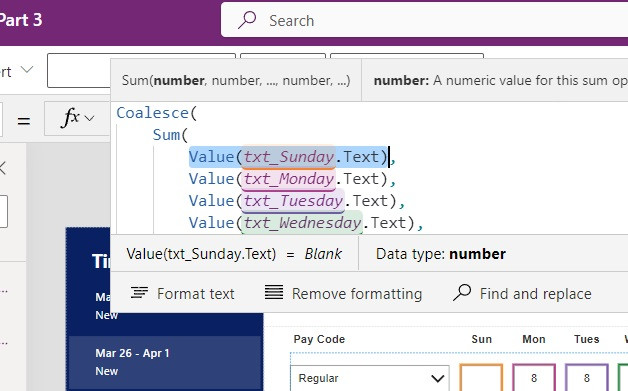The width and height of the screenshot is (628, 391).
Task: Click the Sum(number, number...) signature hint
Action: [x=236, y=81]
